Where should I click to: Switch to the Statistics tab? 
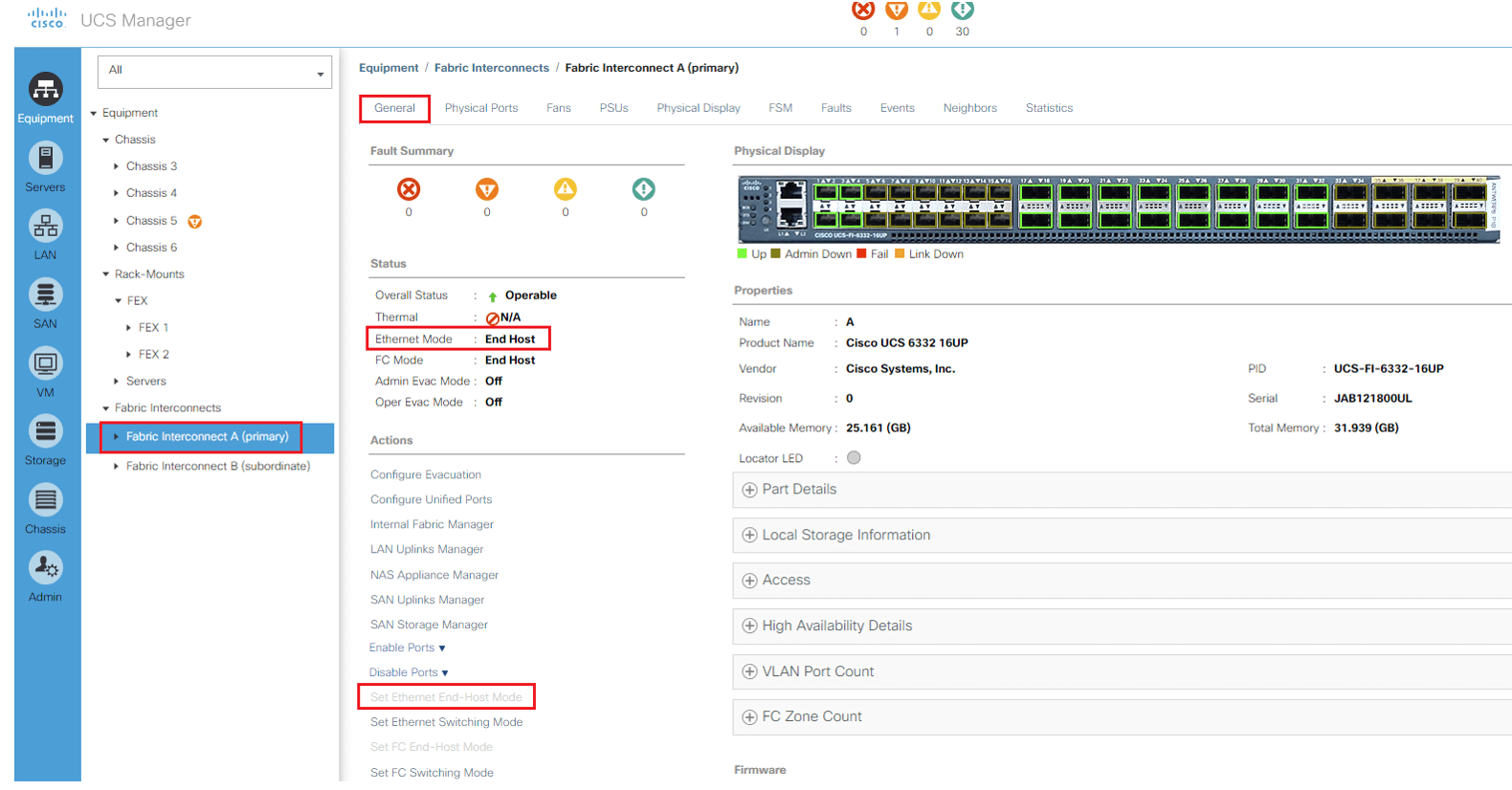tap(1049, 108)
